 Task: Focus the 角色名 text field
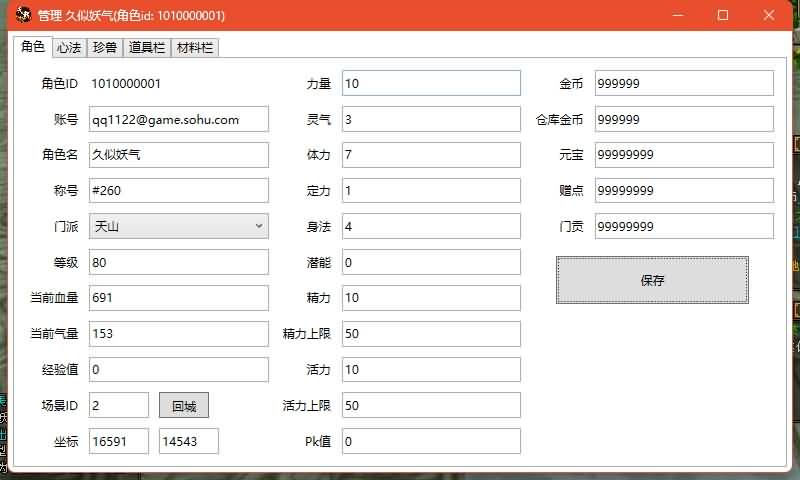pos(179,155)
